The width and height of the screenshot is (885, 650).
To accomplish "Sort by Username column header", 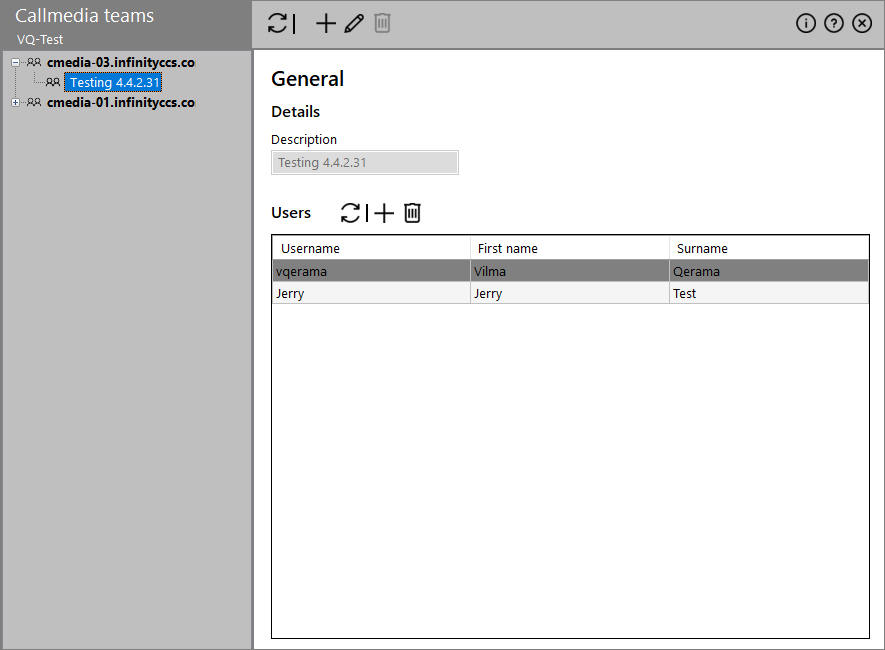I will pos(371,248).
